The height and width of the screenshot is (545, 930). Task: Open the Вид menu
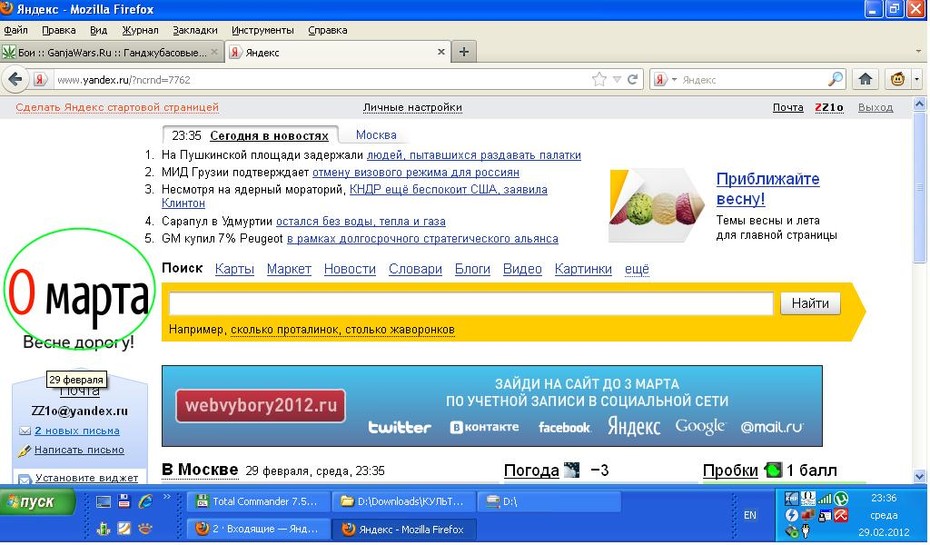[x=98, y=30]
